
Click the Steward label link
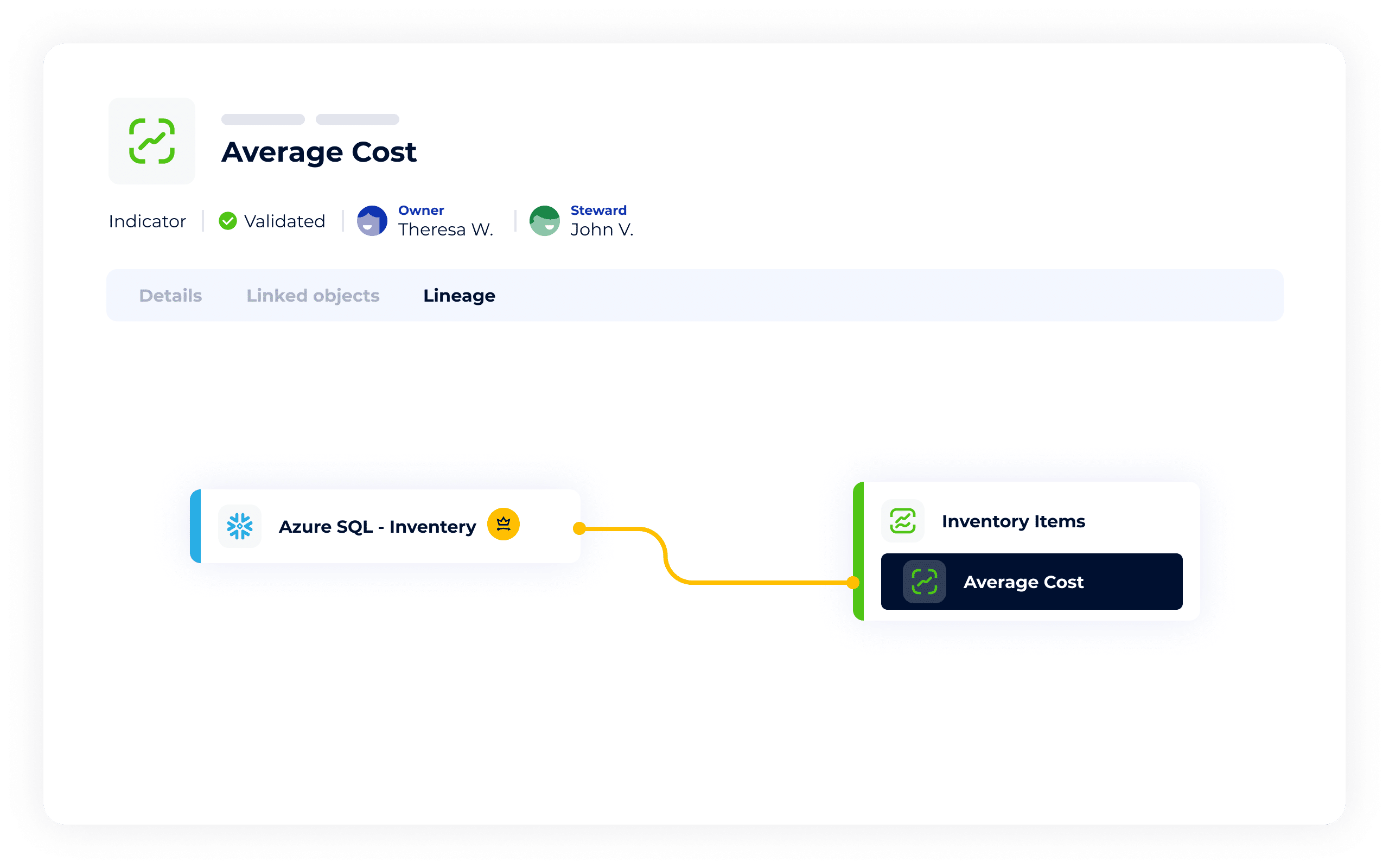(x=598, y=210)
